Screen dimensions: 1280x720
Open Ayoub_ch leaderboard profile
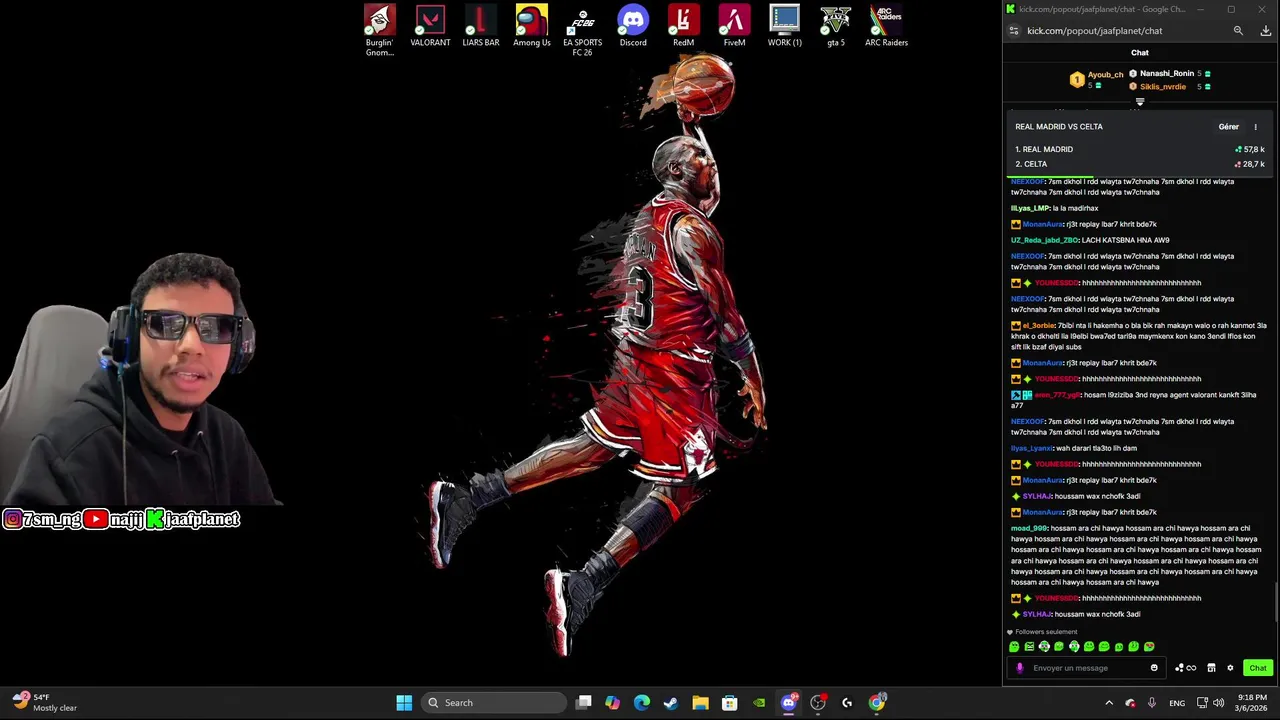(x=1105, y=75)
